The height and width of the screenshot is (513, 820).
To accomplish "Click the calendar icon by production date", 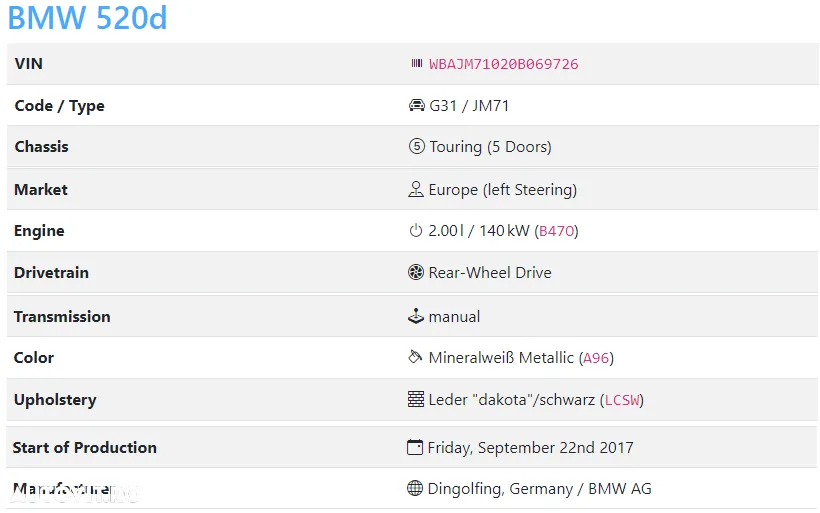I will click(415, 447).
